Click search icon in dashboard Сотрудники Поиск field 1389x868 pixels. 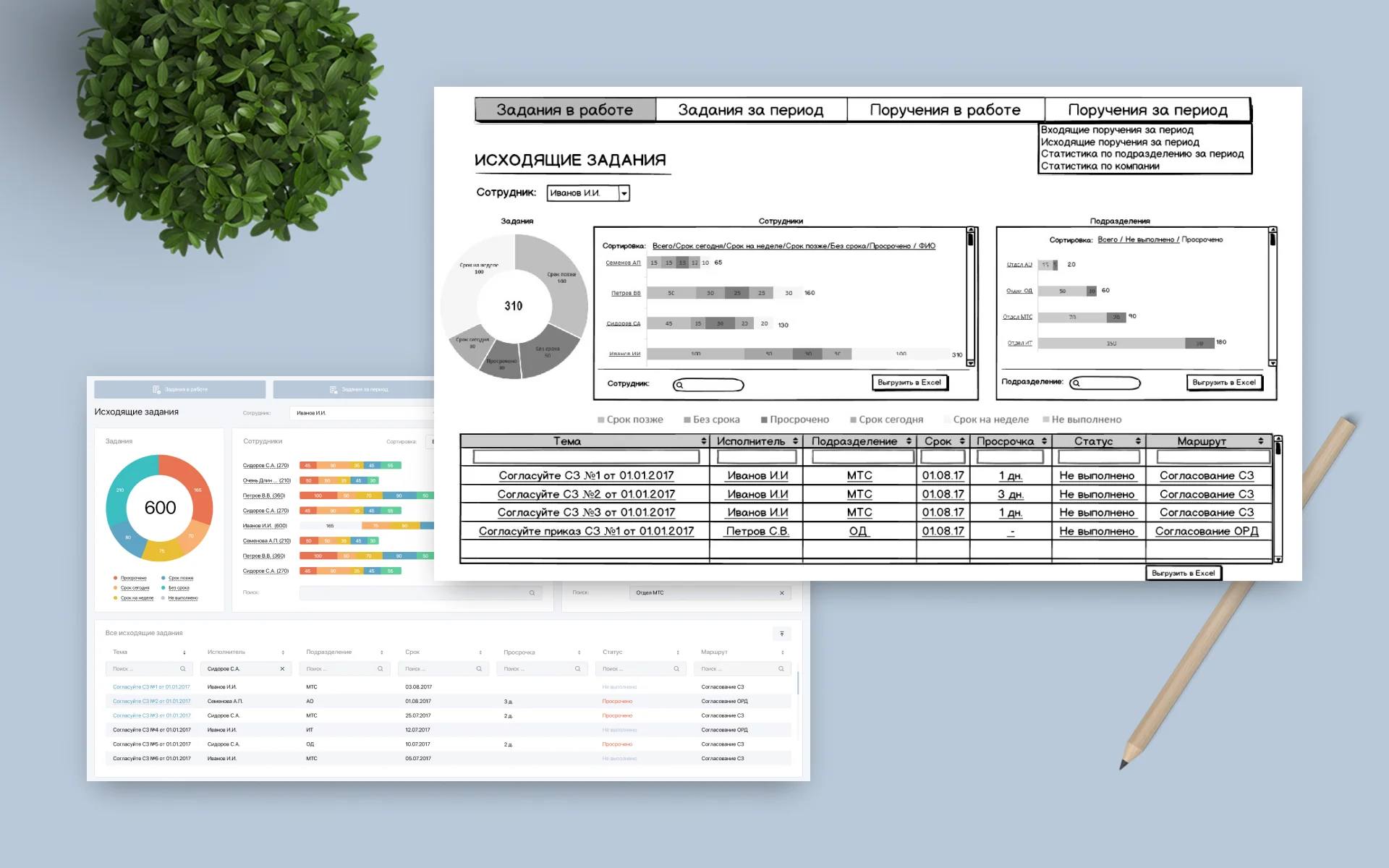click(x=532, y=593)
